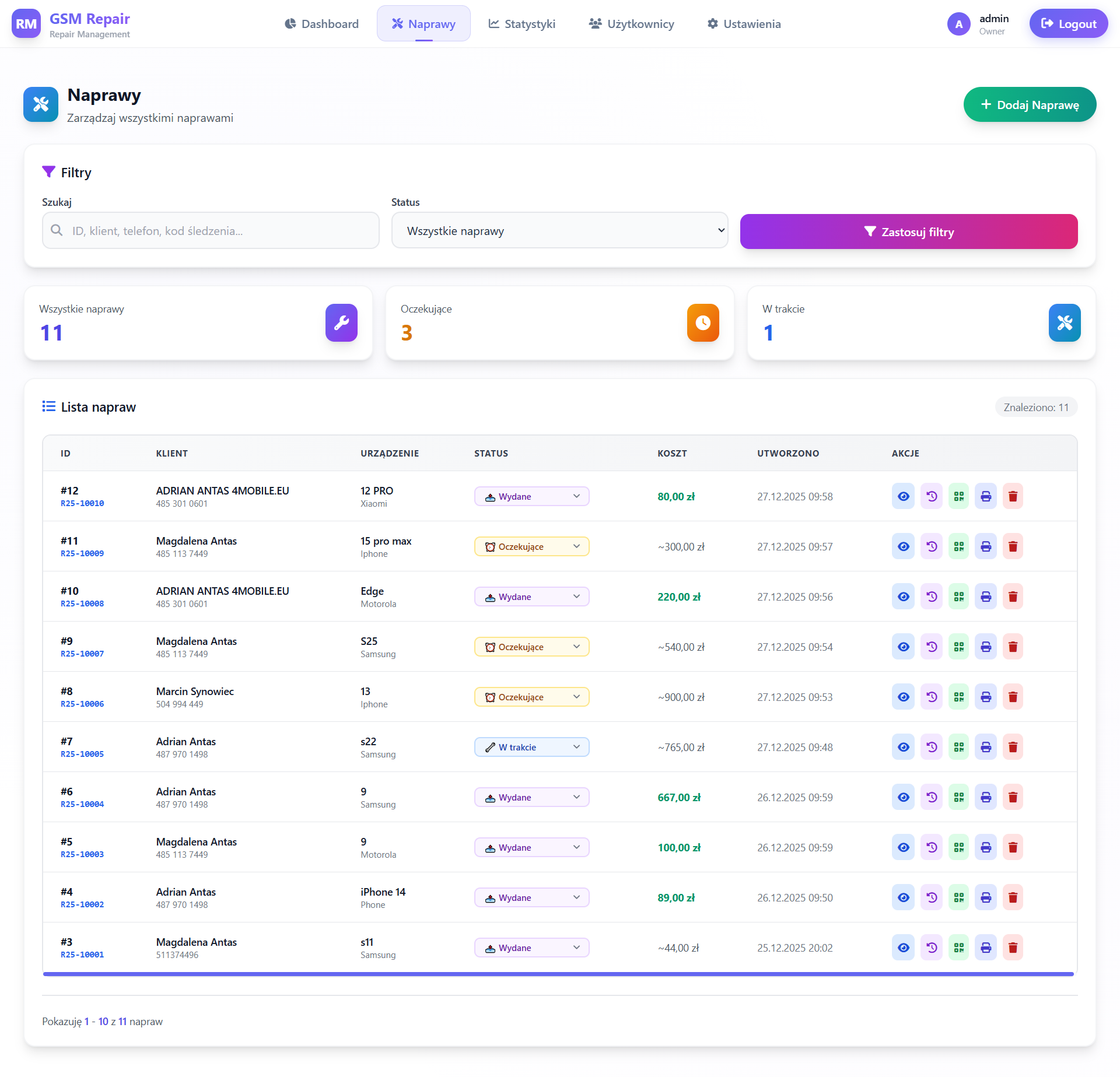Open the Ustawienia navigation tab
The image size is (1120, 1077).
tap(744, 24)
